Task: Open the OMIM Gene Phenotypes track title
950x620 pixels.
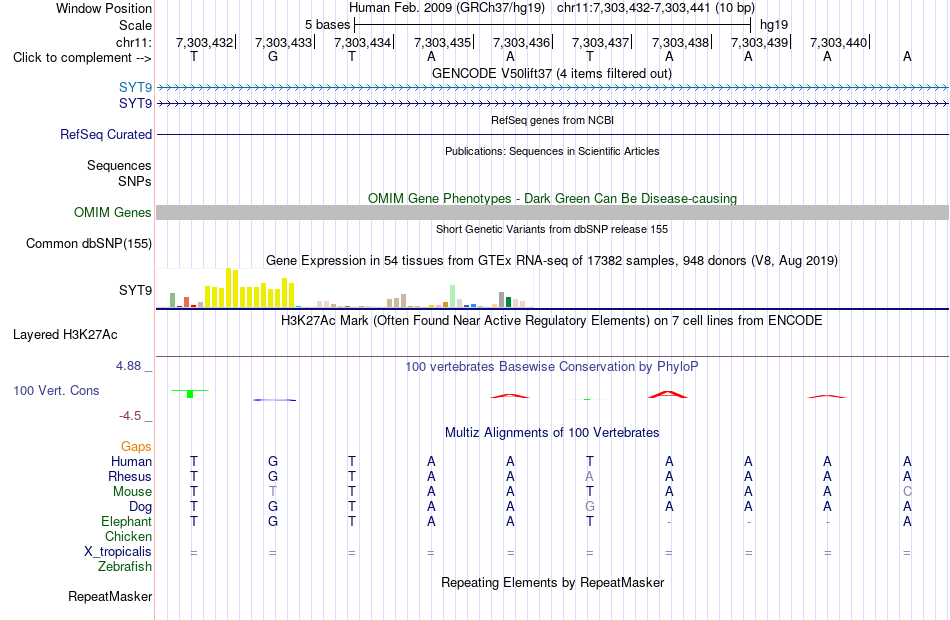Action: [552, 198]
